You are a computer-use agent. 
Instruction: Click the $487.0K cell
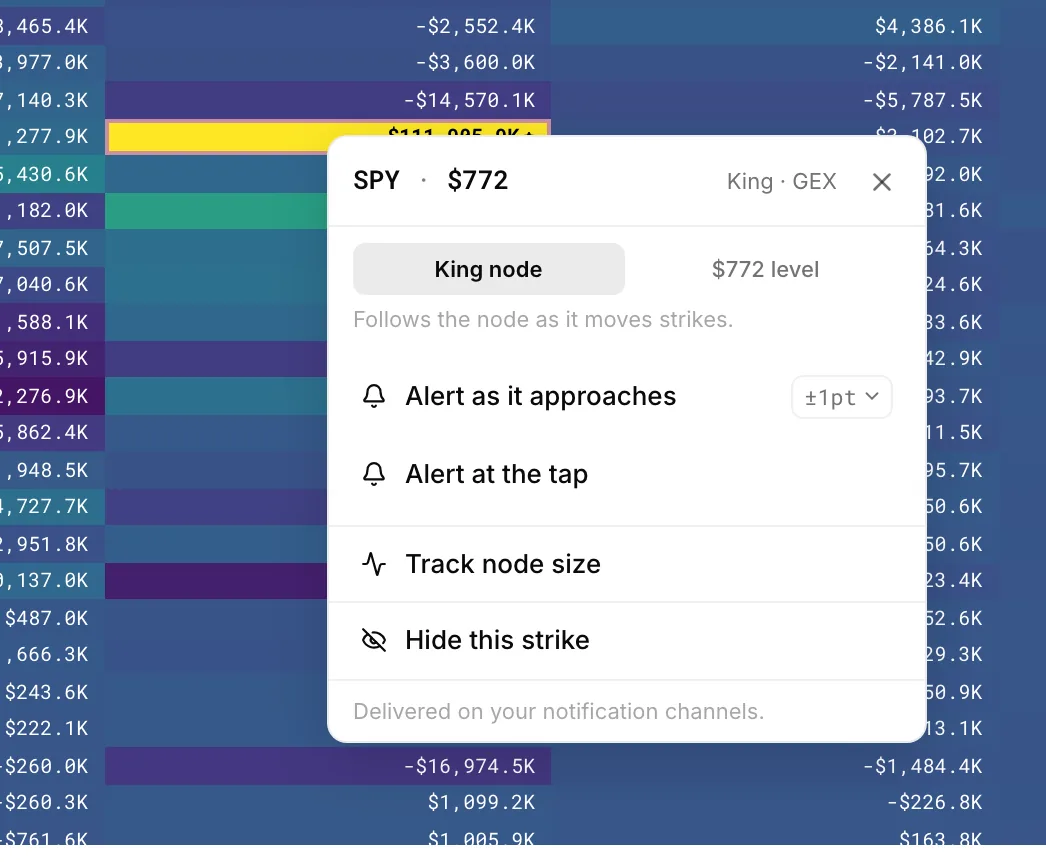52,618
